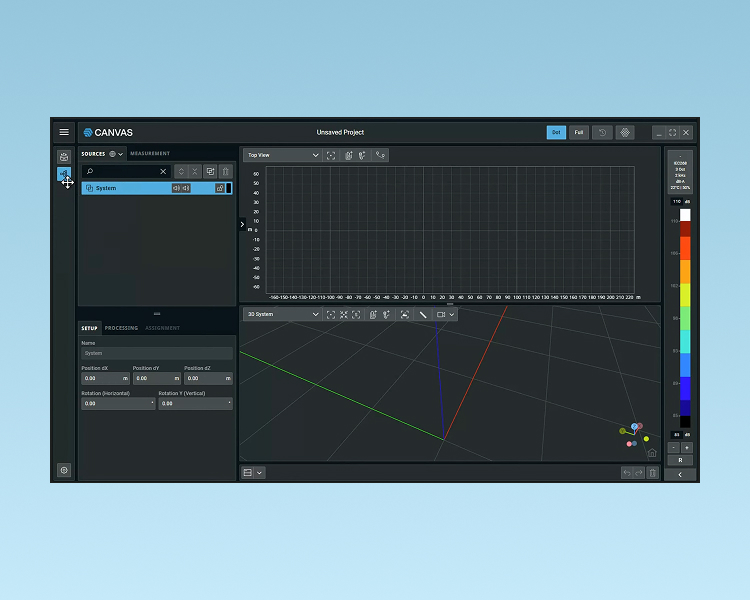Screen dimensions: 750x600
Task: Add microphone tool in Top View toolbar
Action: 380,155
